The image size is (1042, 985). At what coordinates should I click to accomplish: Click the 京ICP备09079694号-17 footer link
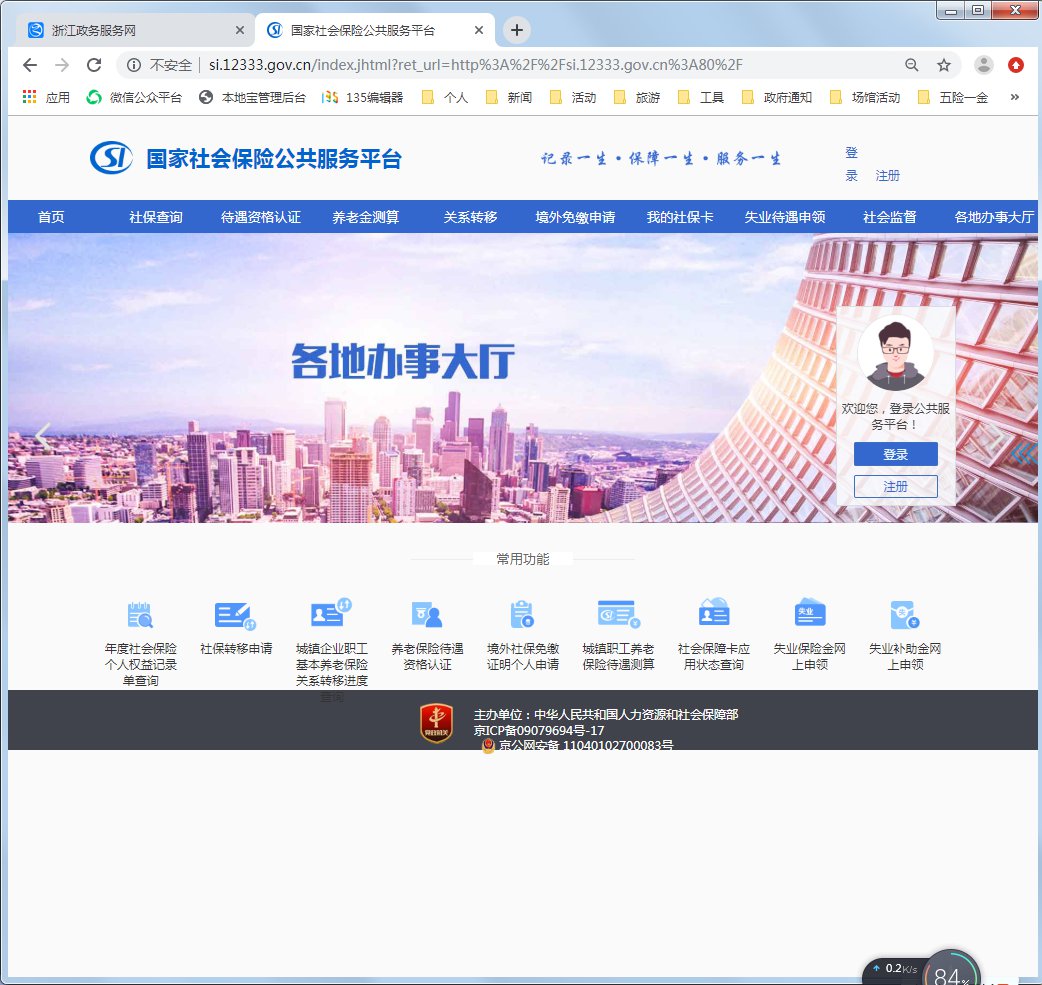[539, 730]
